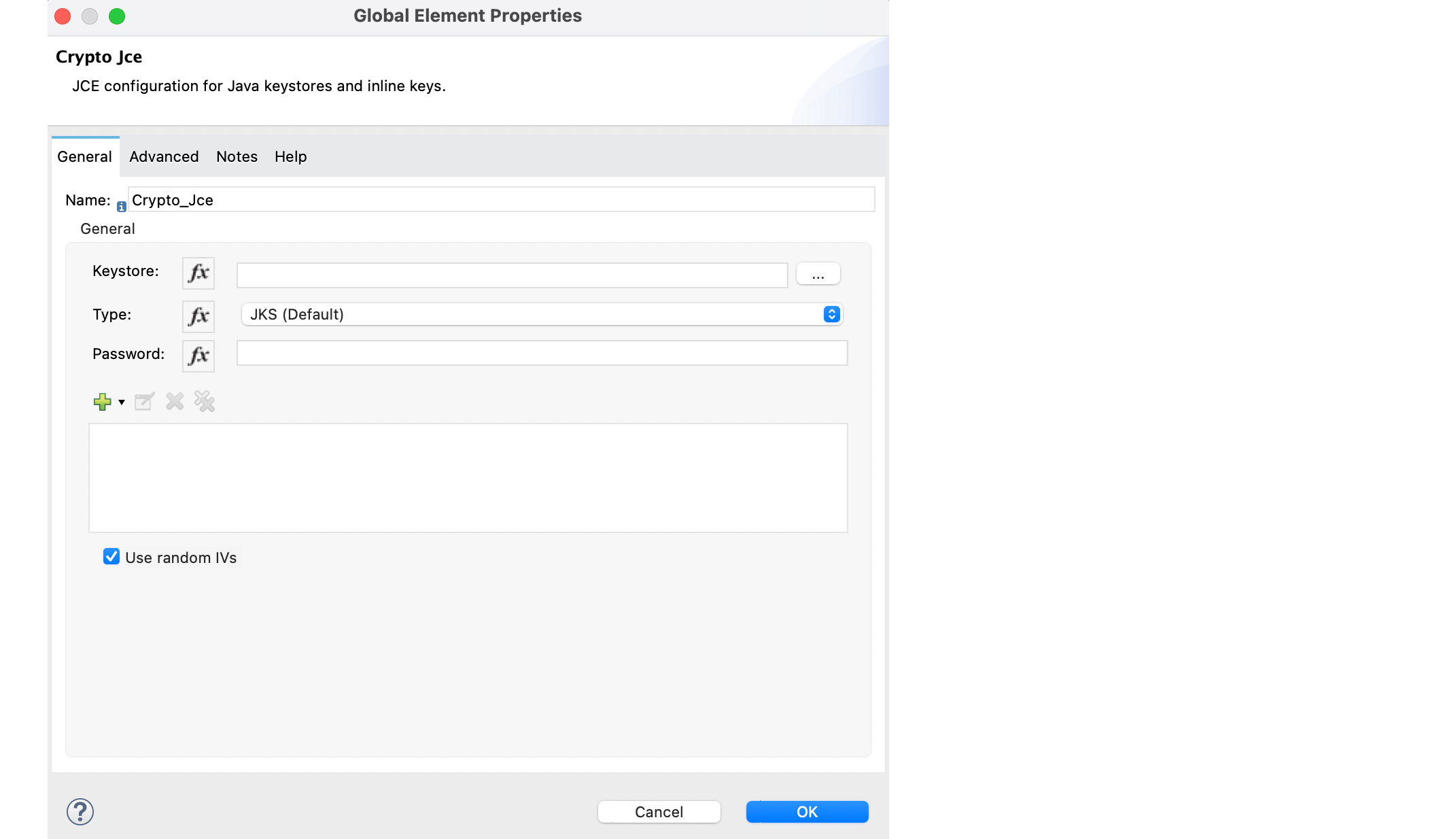Click the delete entry X icon
This screenshot has width=1456, height=839.
(174, 402)
